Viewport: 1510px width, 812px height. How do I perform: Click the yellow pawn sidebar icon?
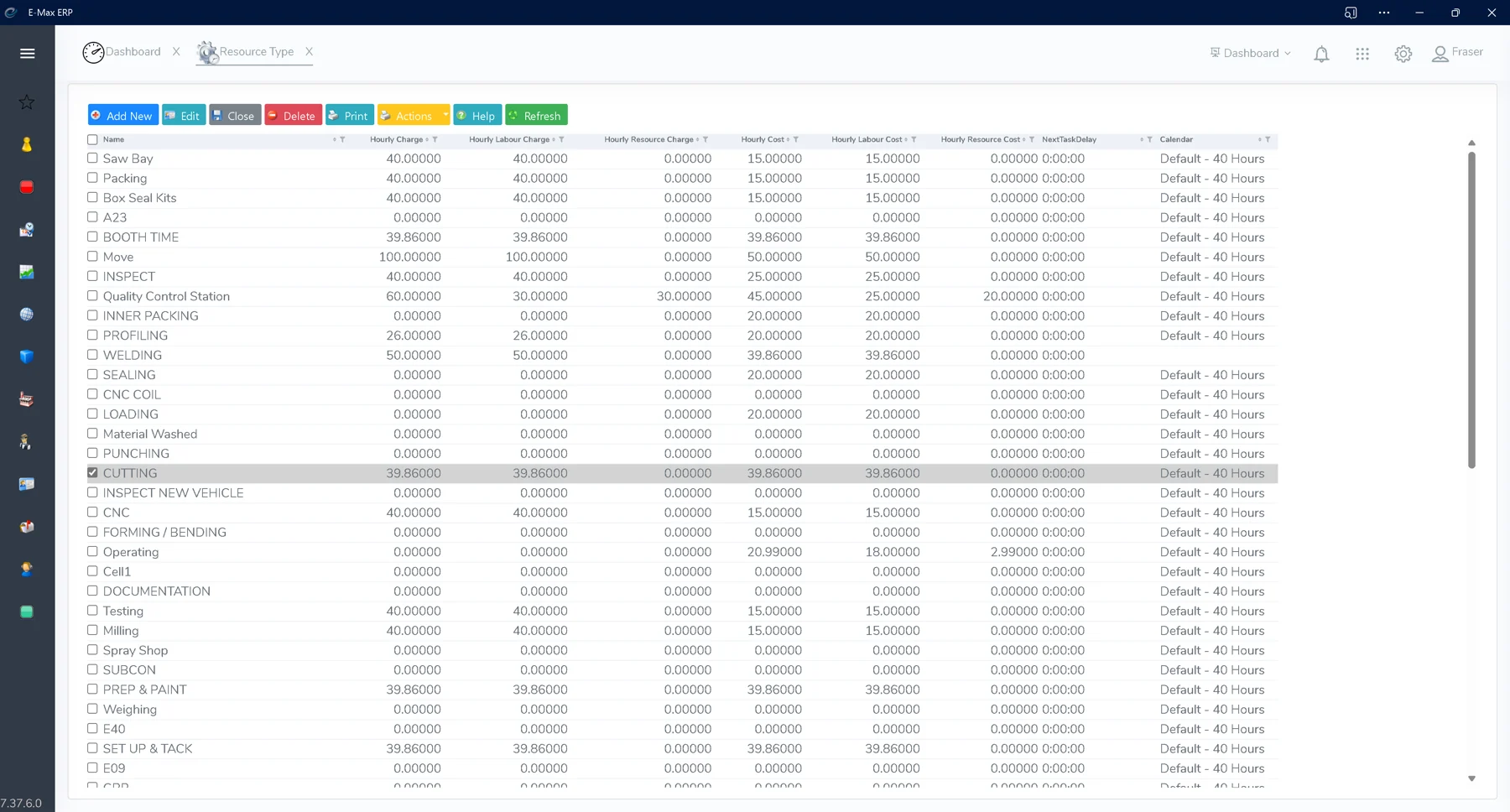pyautogui.click(x=27, y=144)
